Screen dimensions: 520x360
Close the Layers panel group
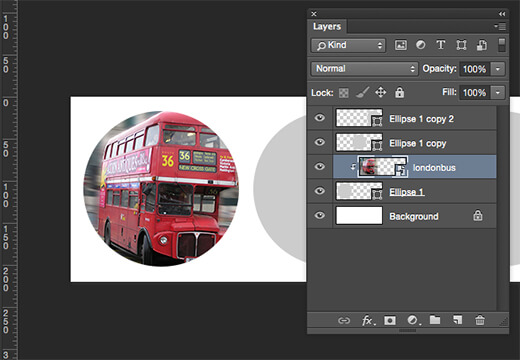314,14
